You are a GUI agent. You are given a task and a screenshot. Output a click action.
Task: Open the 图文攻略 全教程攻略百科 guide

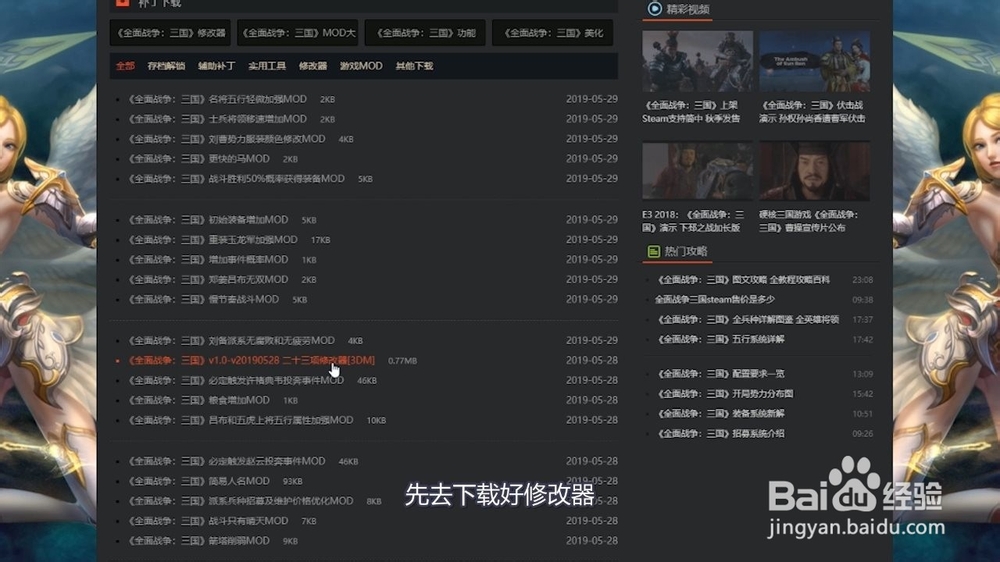pos(744,279)
